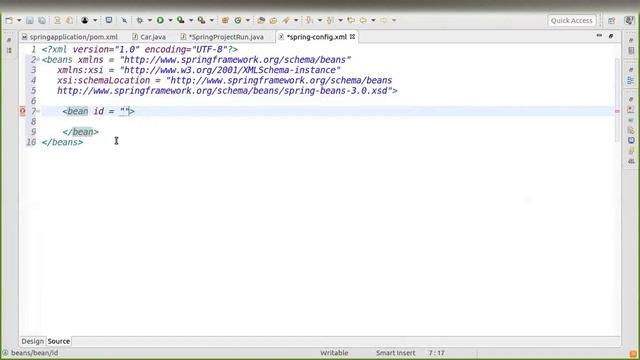Click the green Run button icon
The width and height of the screenshot is (640, 360).
tap(160, 20)
